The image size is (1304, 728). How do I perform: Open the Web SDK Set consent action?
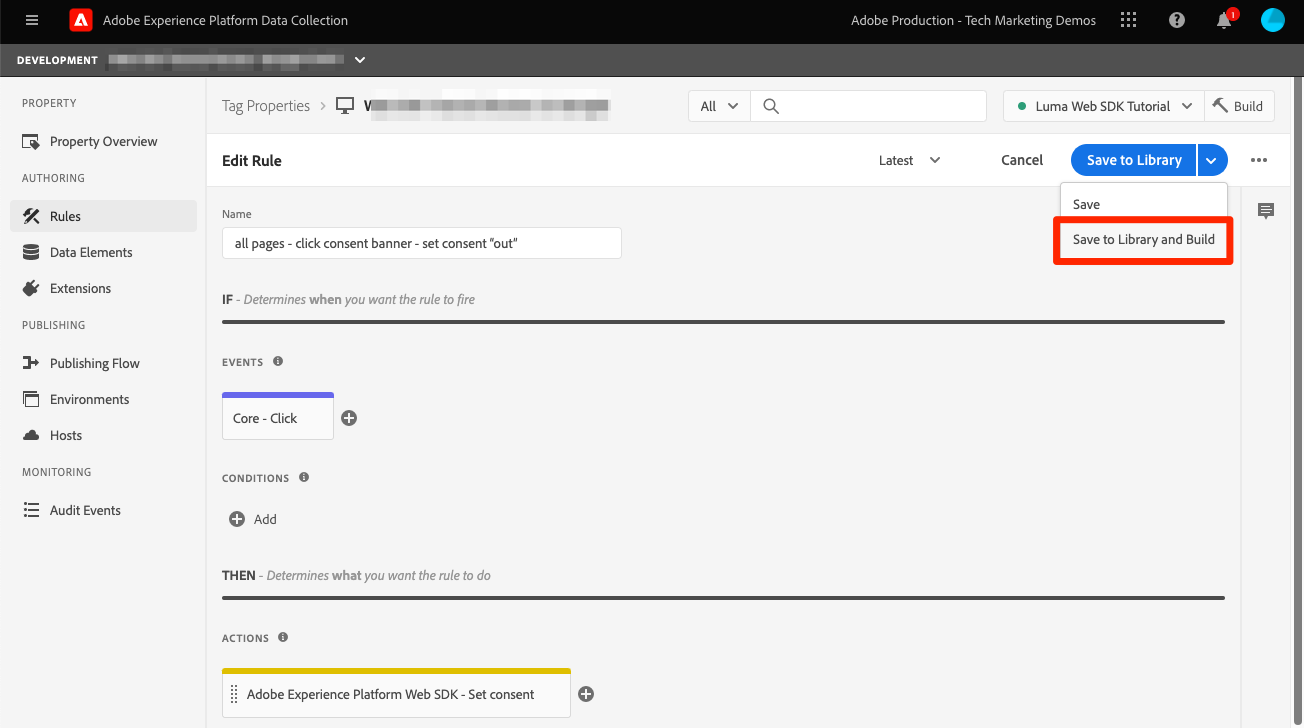396,693
